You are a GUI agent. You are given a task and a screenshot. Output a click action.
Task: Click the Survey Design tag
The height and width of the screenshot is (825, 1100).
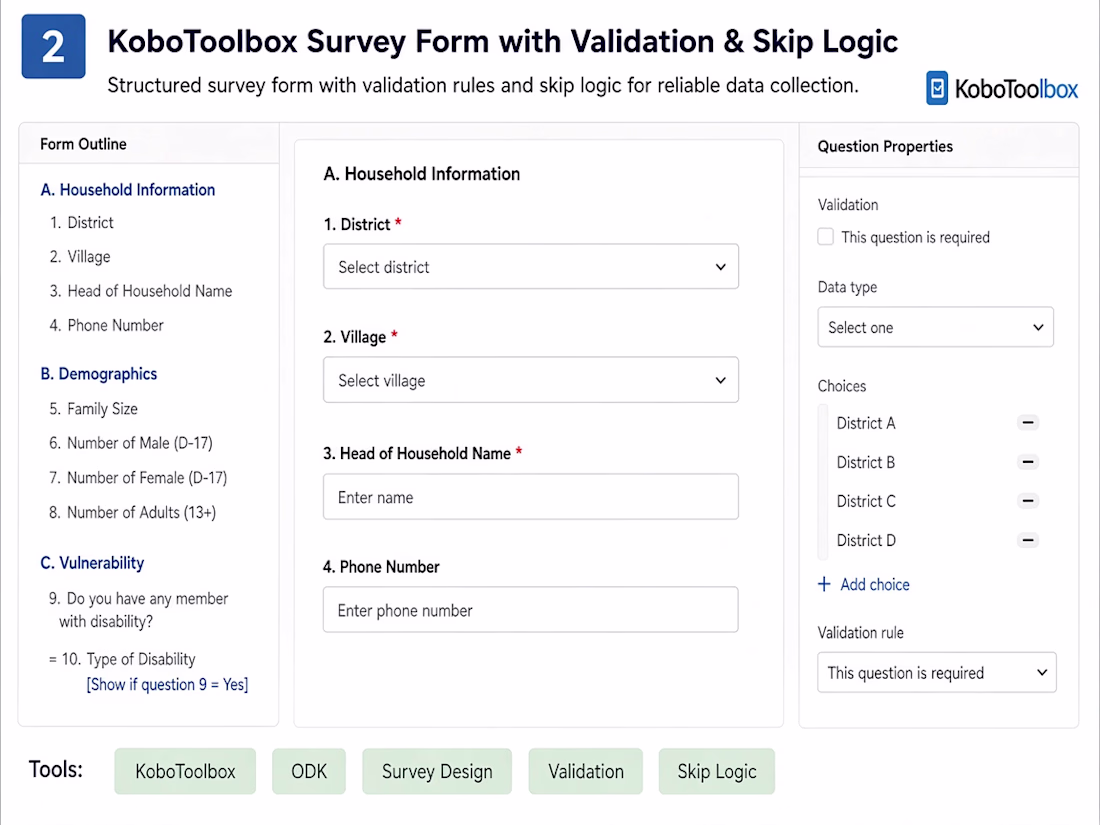pyautogui.click(x=437, y=772)
